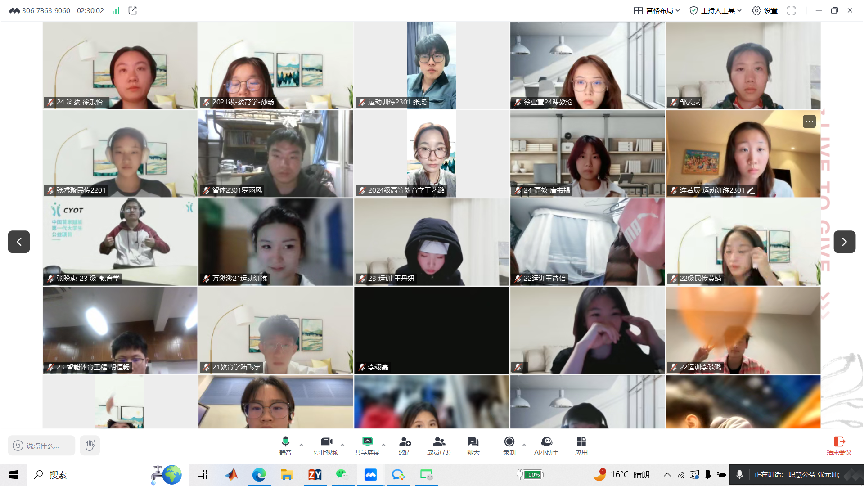Expand the arrow next to microphone button
Screen dimensions: 864x486
coord(302,444)
